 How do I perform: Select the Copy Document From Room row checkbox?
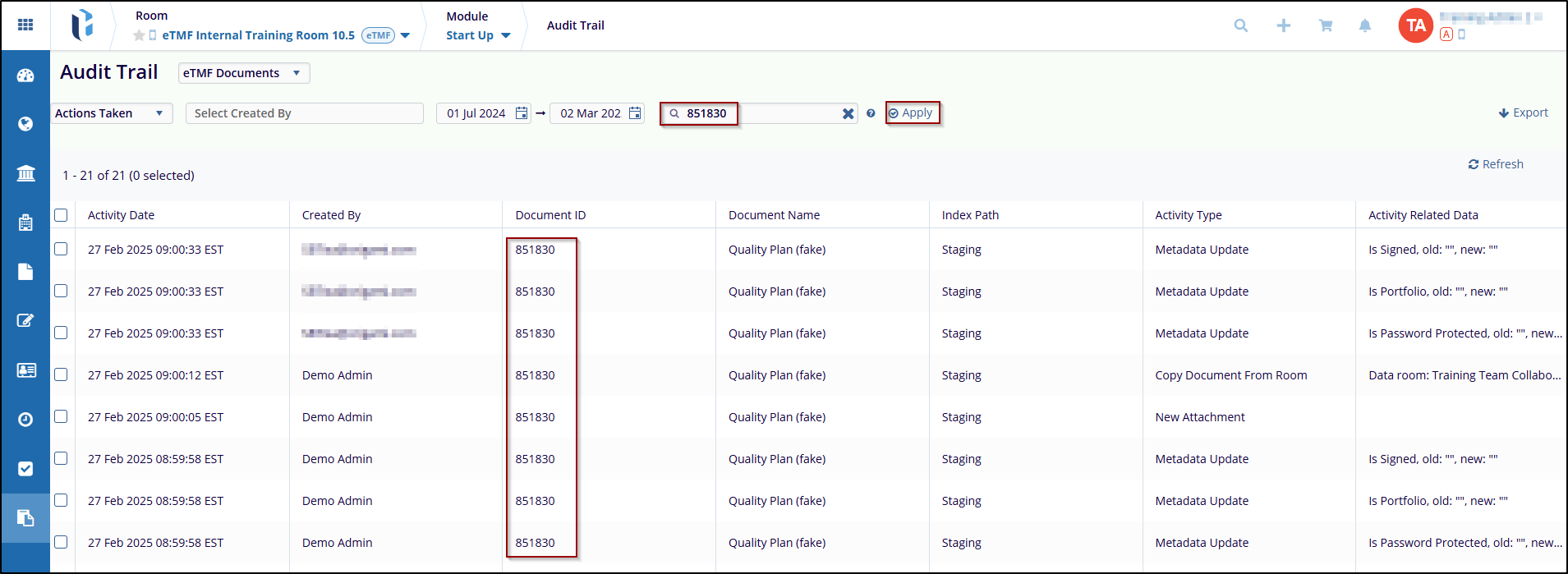tap(61, 374)
